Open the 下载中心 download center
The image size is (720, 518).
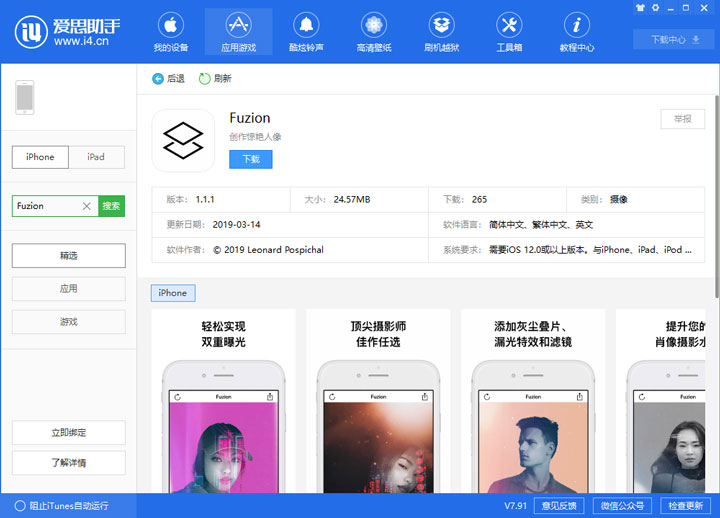click(x=675, y=39)
